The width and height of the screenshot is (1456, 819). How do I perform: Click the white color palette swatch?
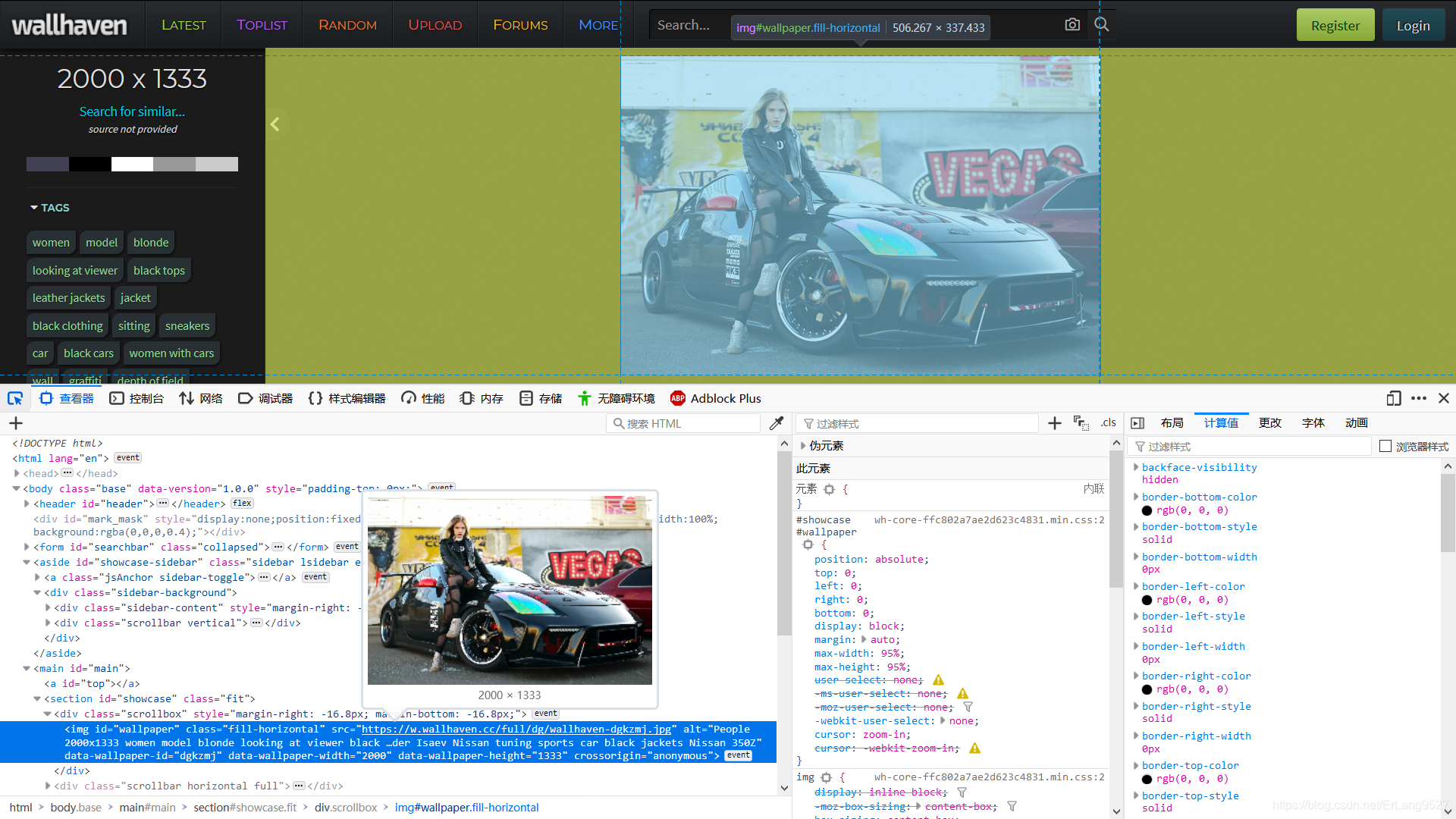[132, 164]
